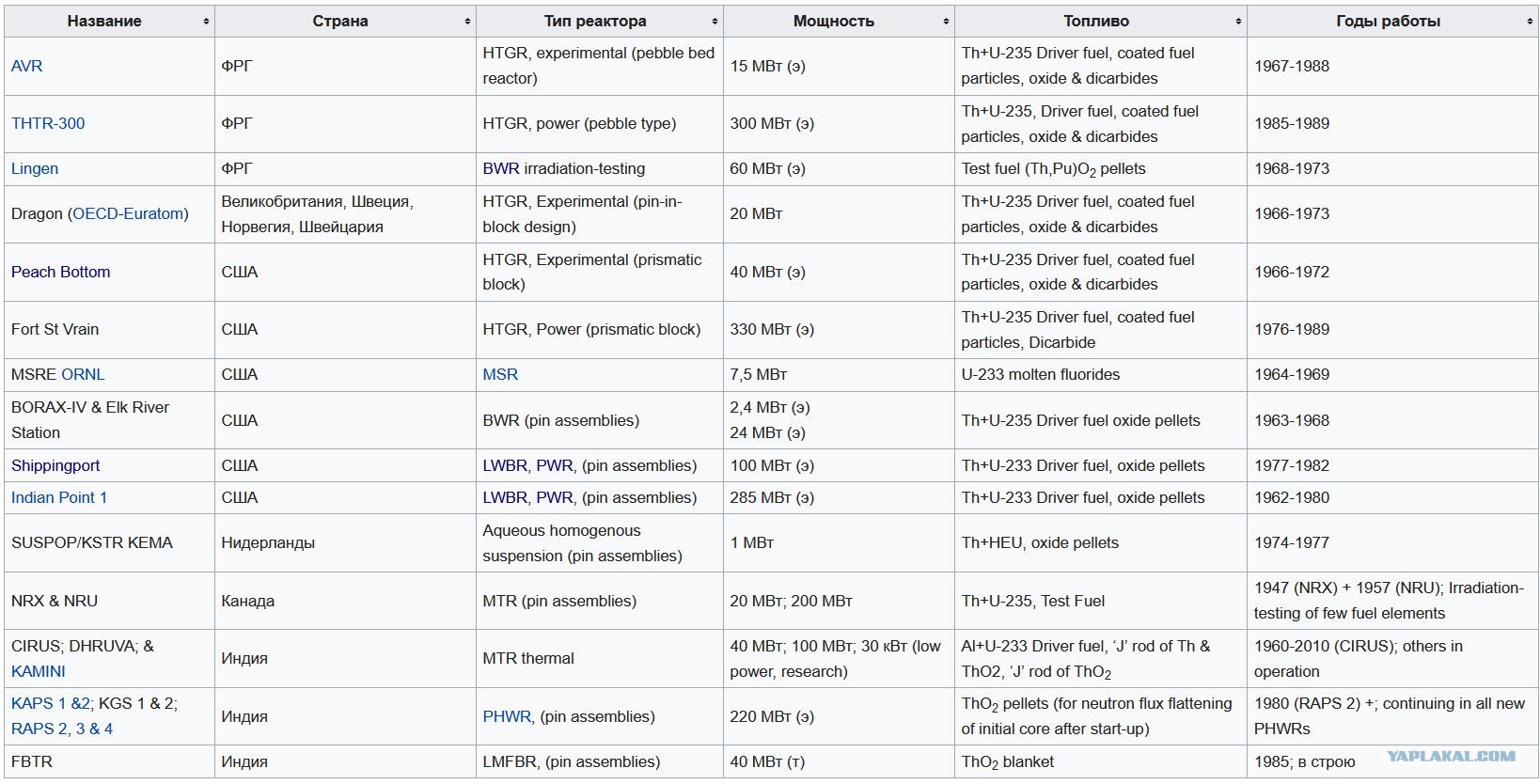Click the Страна column header
Image resolution: width=1540 pixels, height=784 pixels.
[345, 22]
